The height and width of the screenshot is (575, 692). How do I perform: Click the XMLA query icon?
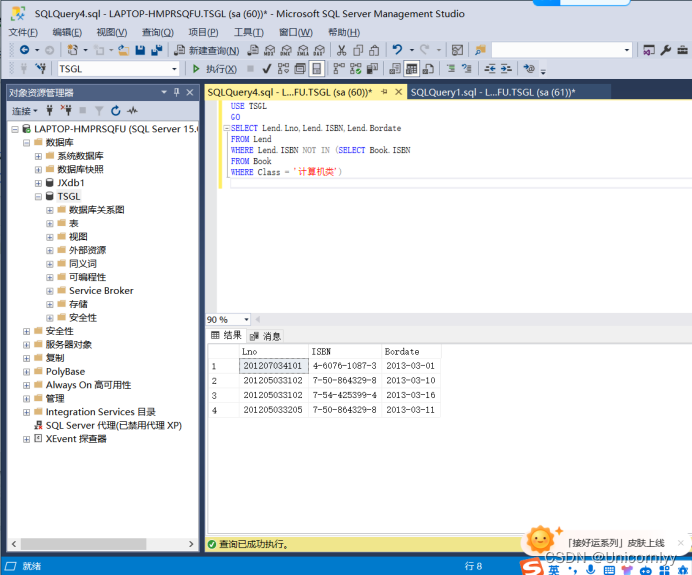pos(303,50)
